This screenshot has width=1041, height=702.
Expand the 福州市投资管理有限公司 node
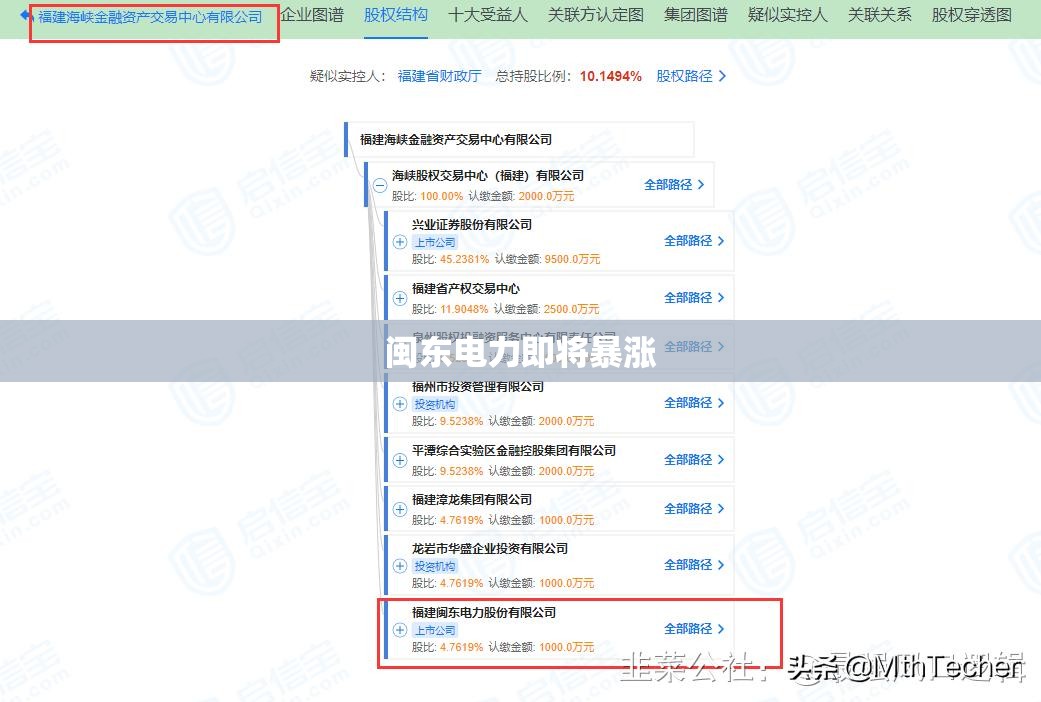(x=400, y=404)
